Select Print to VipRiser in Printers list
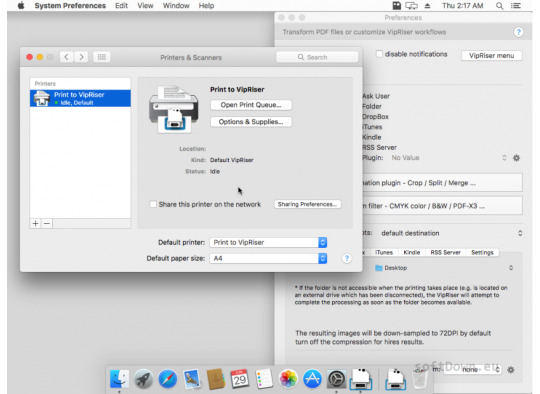The width and height of the screenshot is (540, 394). coord(80,98)
